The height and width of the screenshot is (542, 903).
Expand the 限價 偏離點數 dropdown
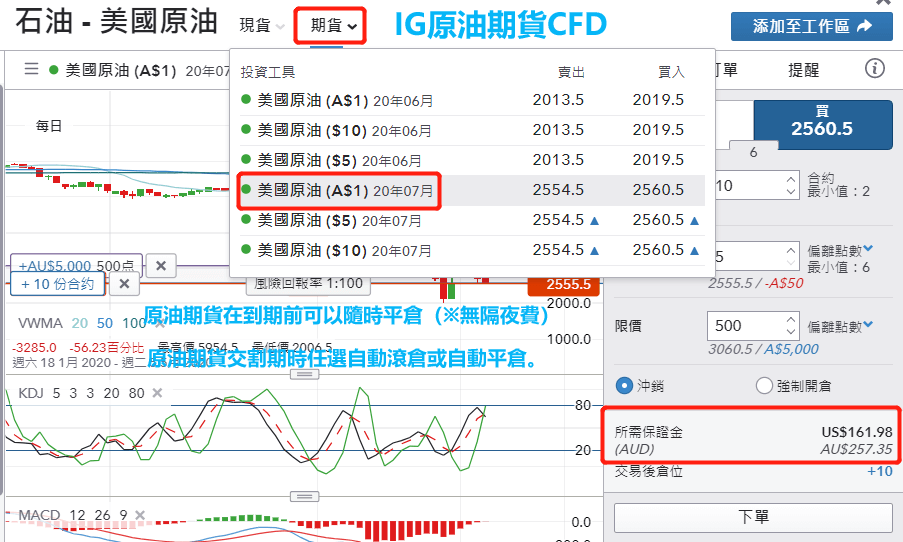pyautogui.click(x=868, y=324)
